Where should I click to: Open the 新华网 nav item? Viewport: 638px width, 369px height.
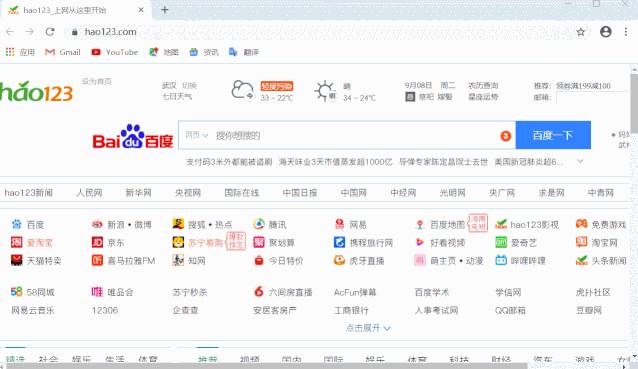click(x=138, y=192)
